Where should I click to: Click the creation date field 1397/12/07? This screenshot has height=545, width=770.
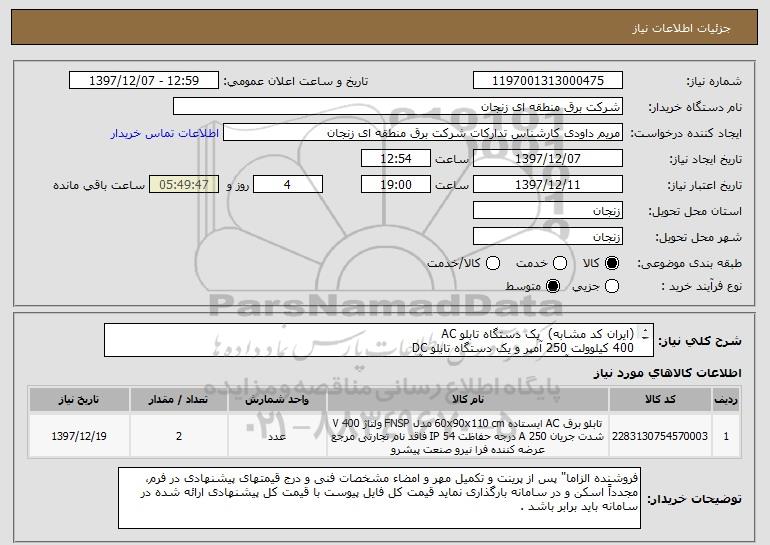[548, 159]
